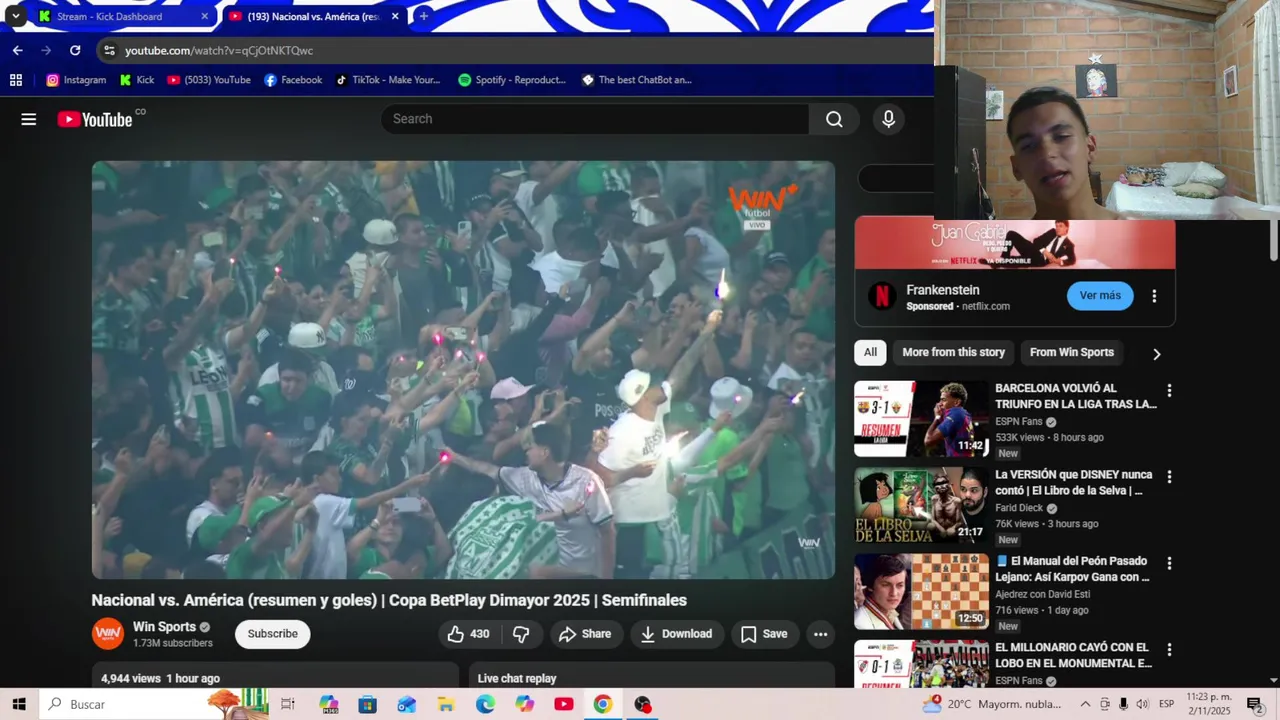Open options for Disney versión video
The height and width of the screenshot is (720, 1280).
pos(1168,477)
